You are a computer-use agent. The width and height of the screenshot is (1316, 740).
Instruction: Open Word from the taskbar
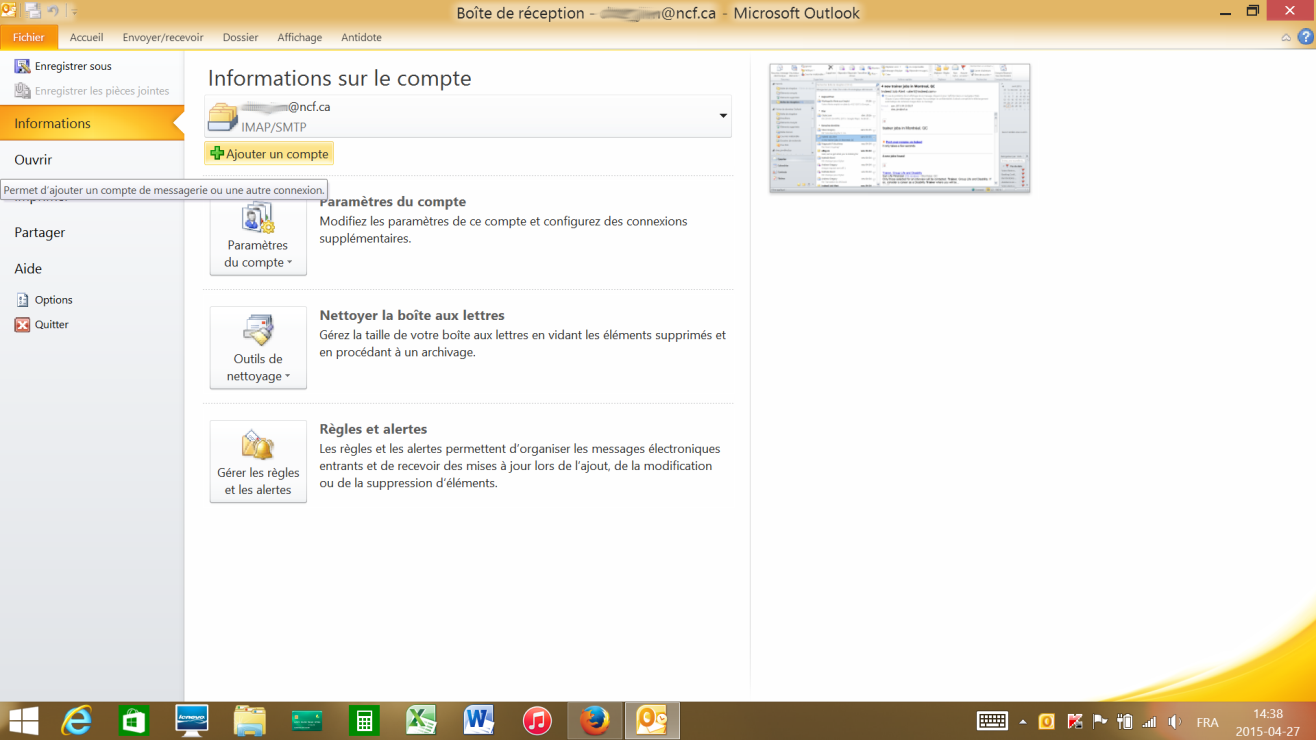point(479,720)
